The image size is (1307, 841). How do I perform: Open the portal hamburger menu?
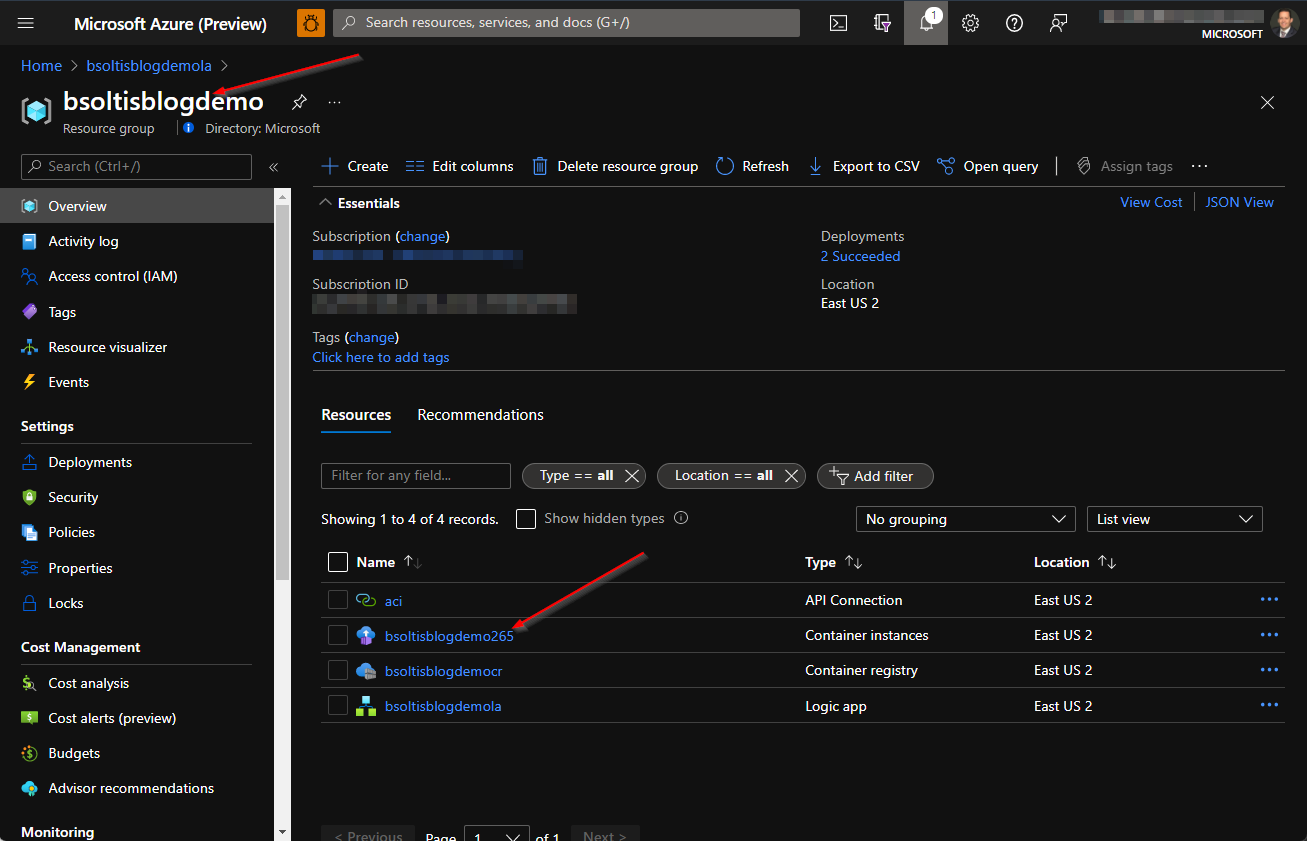[25, 23]
